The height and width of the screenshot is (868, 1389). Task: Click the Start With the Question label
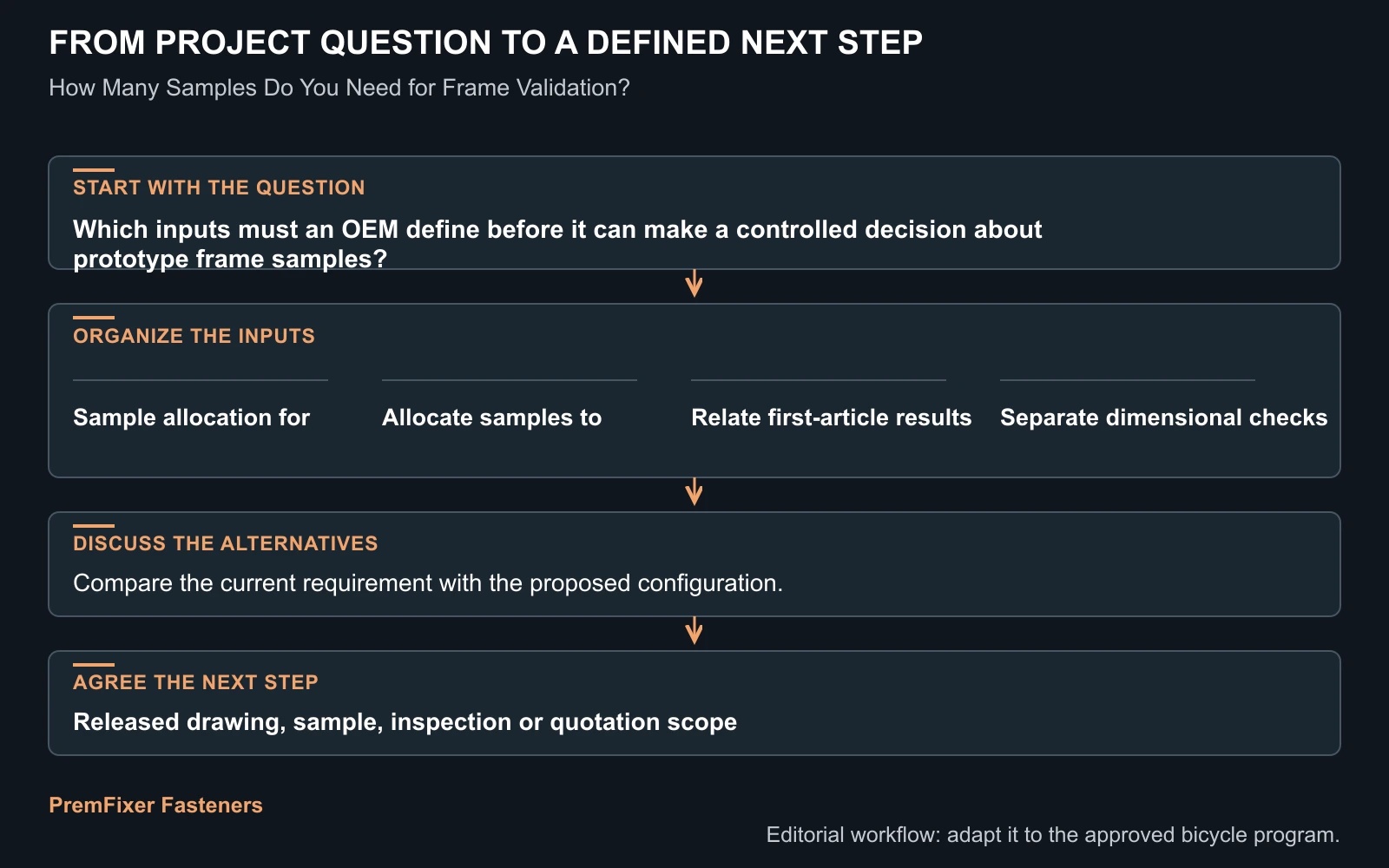point(219,187)
